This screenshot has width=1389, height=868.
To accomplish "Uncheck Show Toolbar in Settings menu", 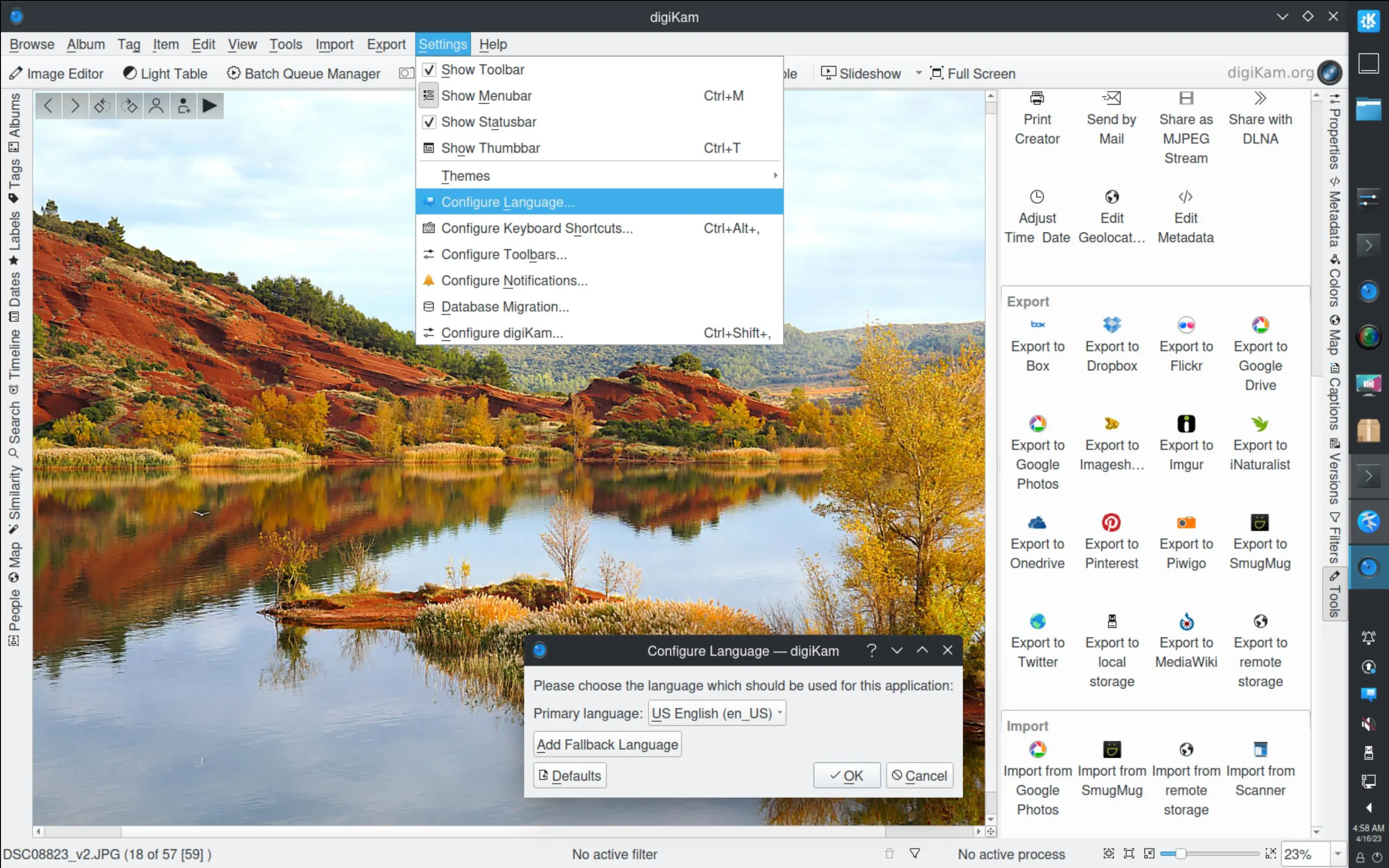I will 483,69.
